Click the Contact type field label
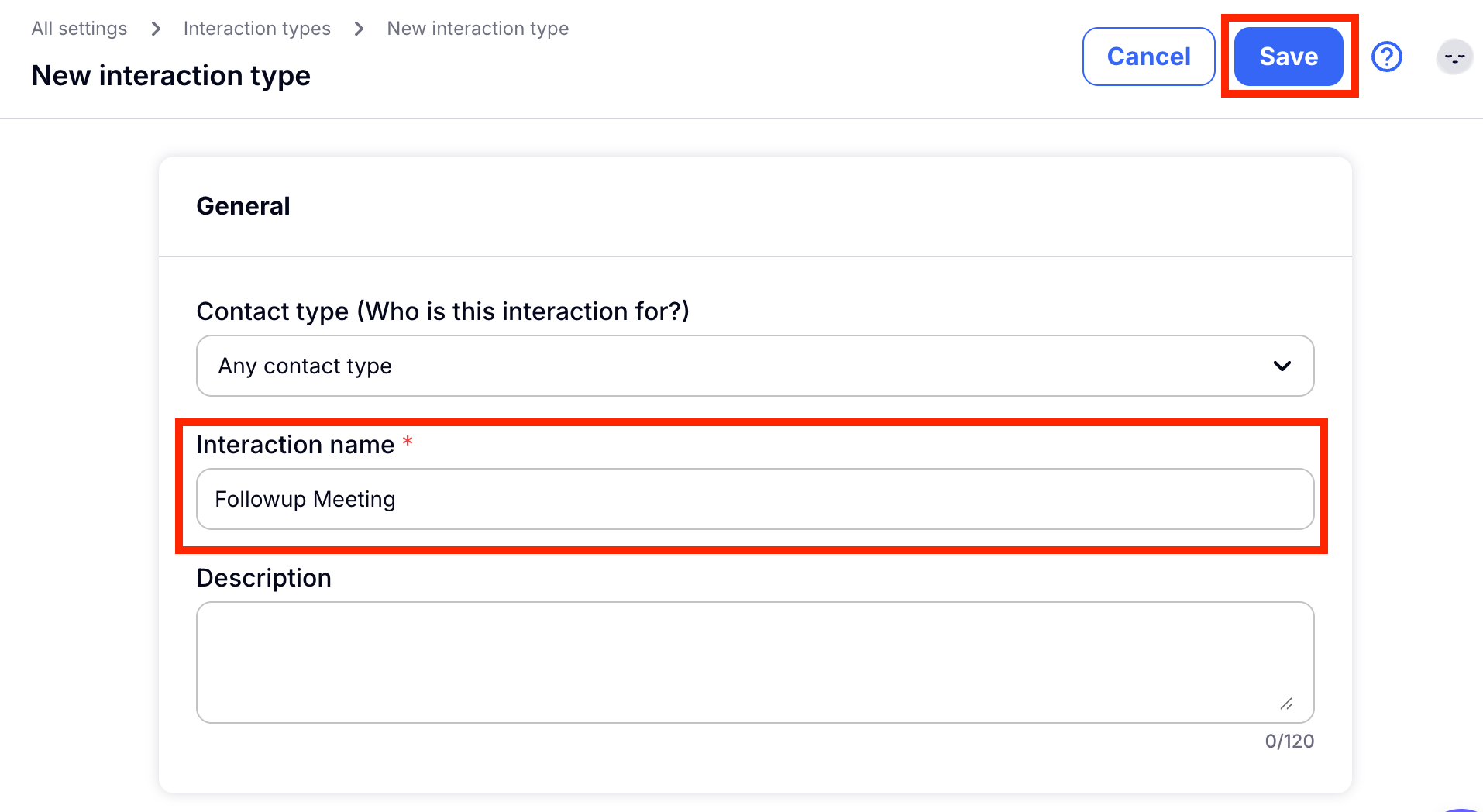Image resolution: width=1483 pixels, height=812 pixels. click(442, 311)
